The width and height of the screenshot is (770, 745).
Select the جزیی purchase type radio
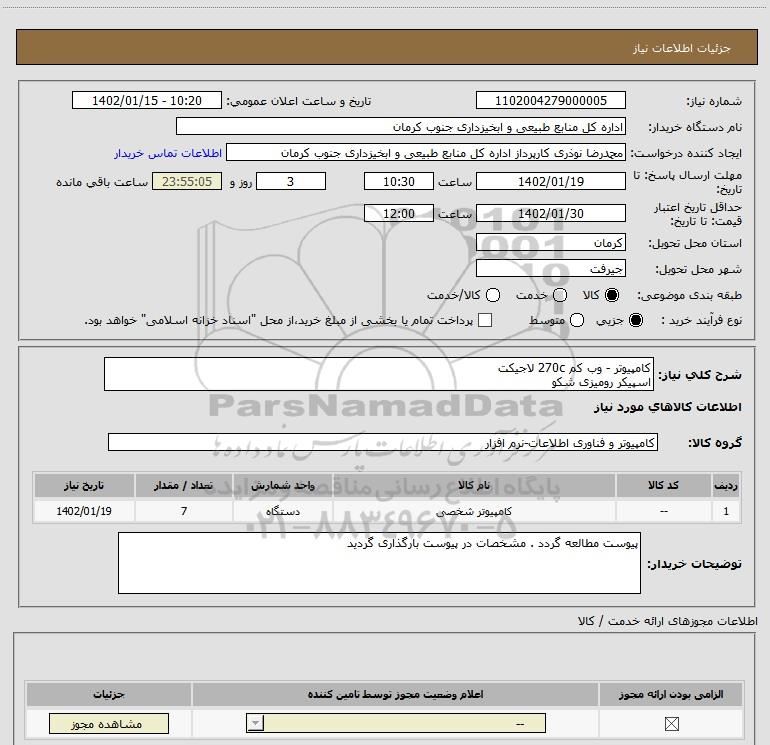(636, 320)
